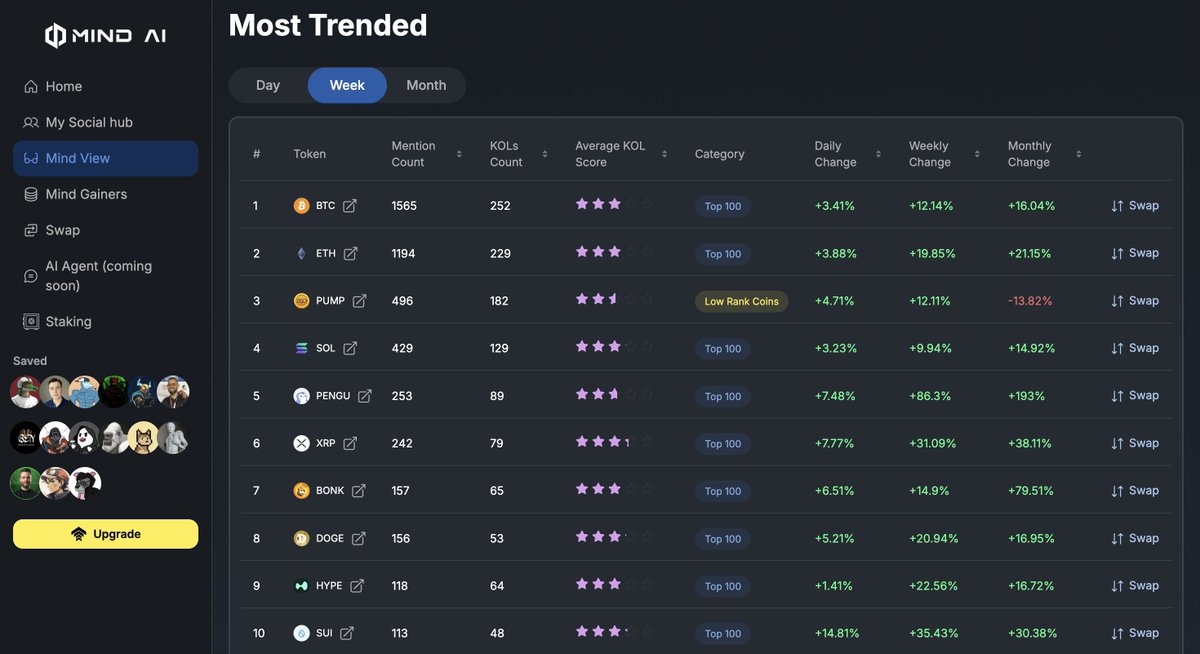The image size is (1200, 654).
Task: Click the Low Rank Coins badge
Action: pos(741,302)
